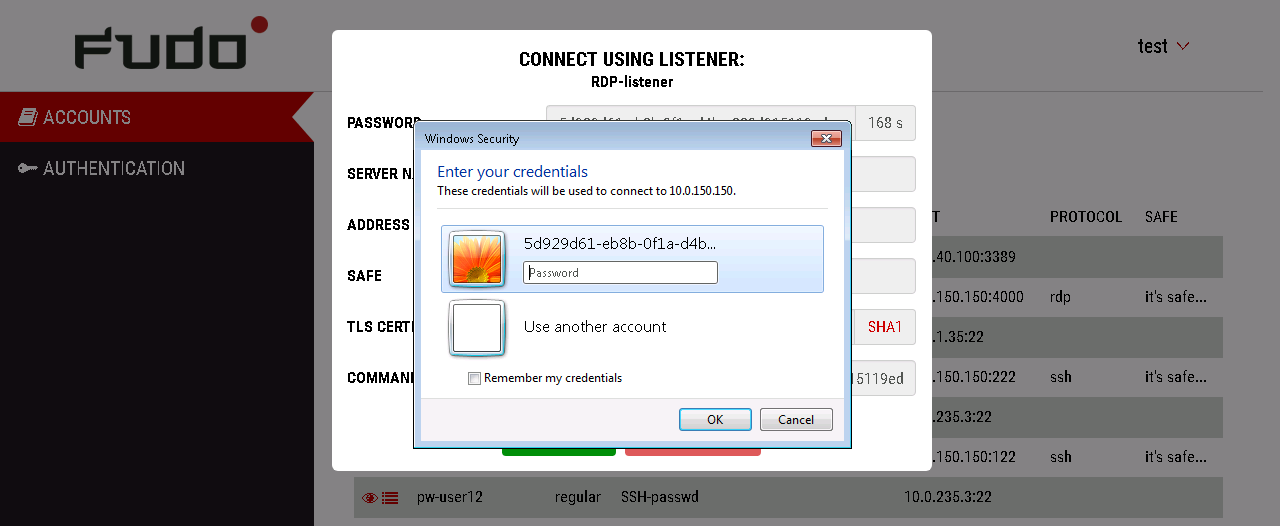This screenshot has height=526, width=1280.
Task: Click the 10.0.235.3:22 address of pw-user12
Action: tap(948, 497)
